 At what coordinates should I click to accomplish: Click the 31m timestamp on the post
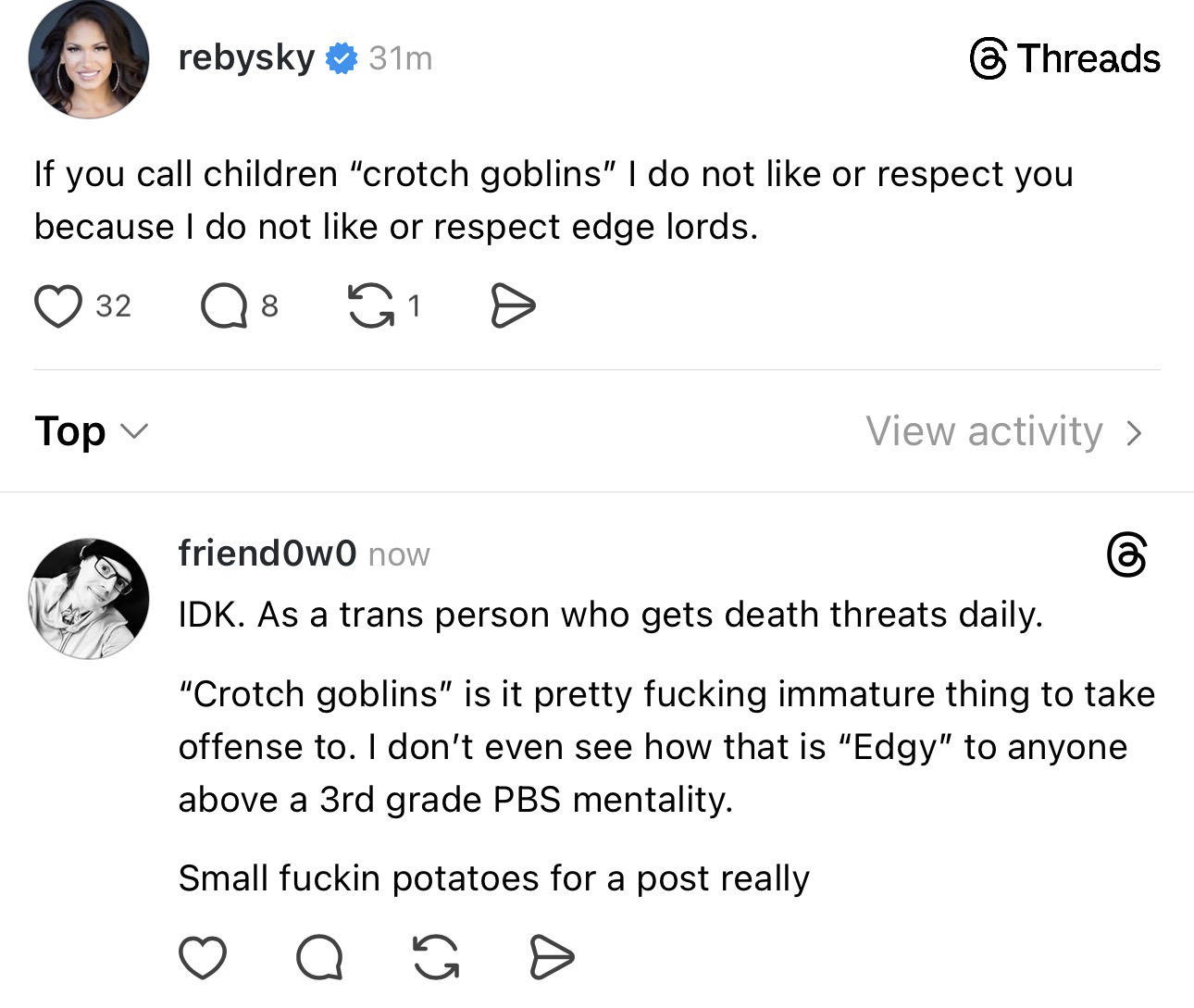click(400, 58)
